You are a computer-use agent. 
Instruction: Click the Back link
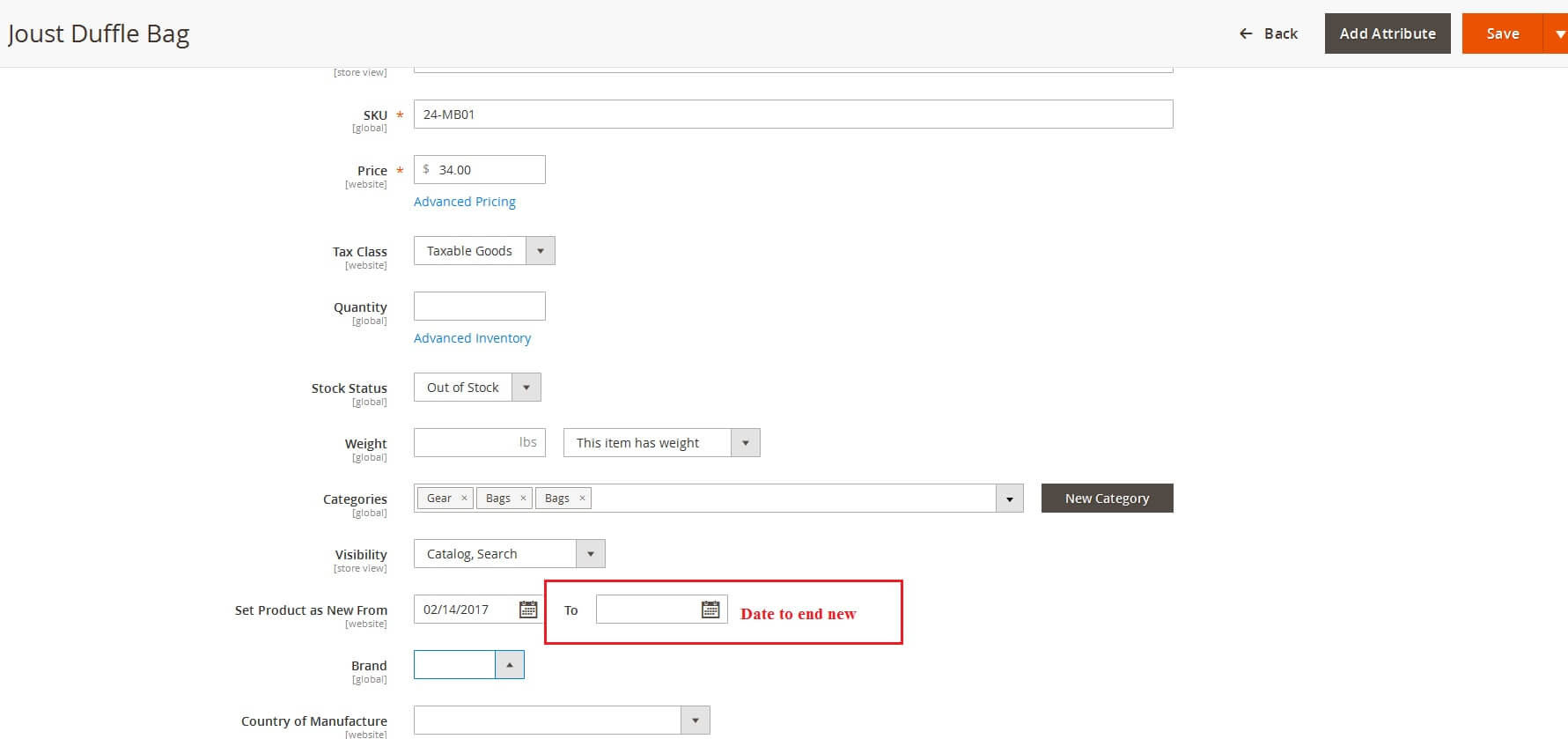pos(1268,33)
